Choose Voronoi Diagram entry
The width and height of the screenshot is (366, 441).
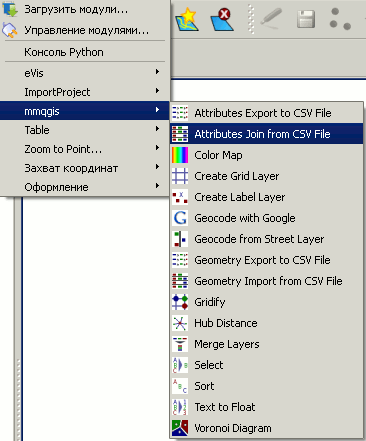click(267, 428)
